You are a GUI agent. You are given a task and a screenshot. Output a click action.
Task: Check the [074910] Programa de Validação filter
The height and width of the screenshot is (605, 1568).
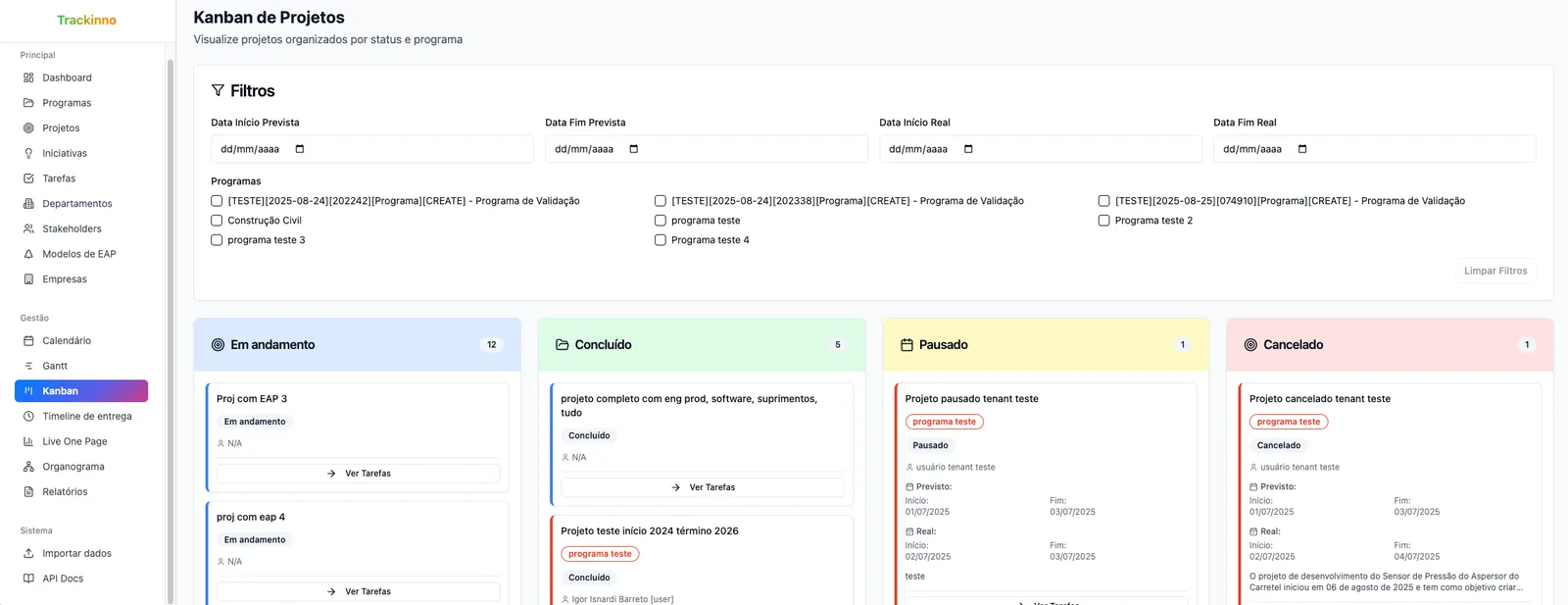tap(1104, 201)
